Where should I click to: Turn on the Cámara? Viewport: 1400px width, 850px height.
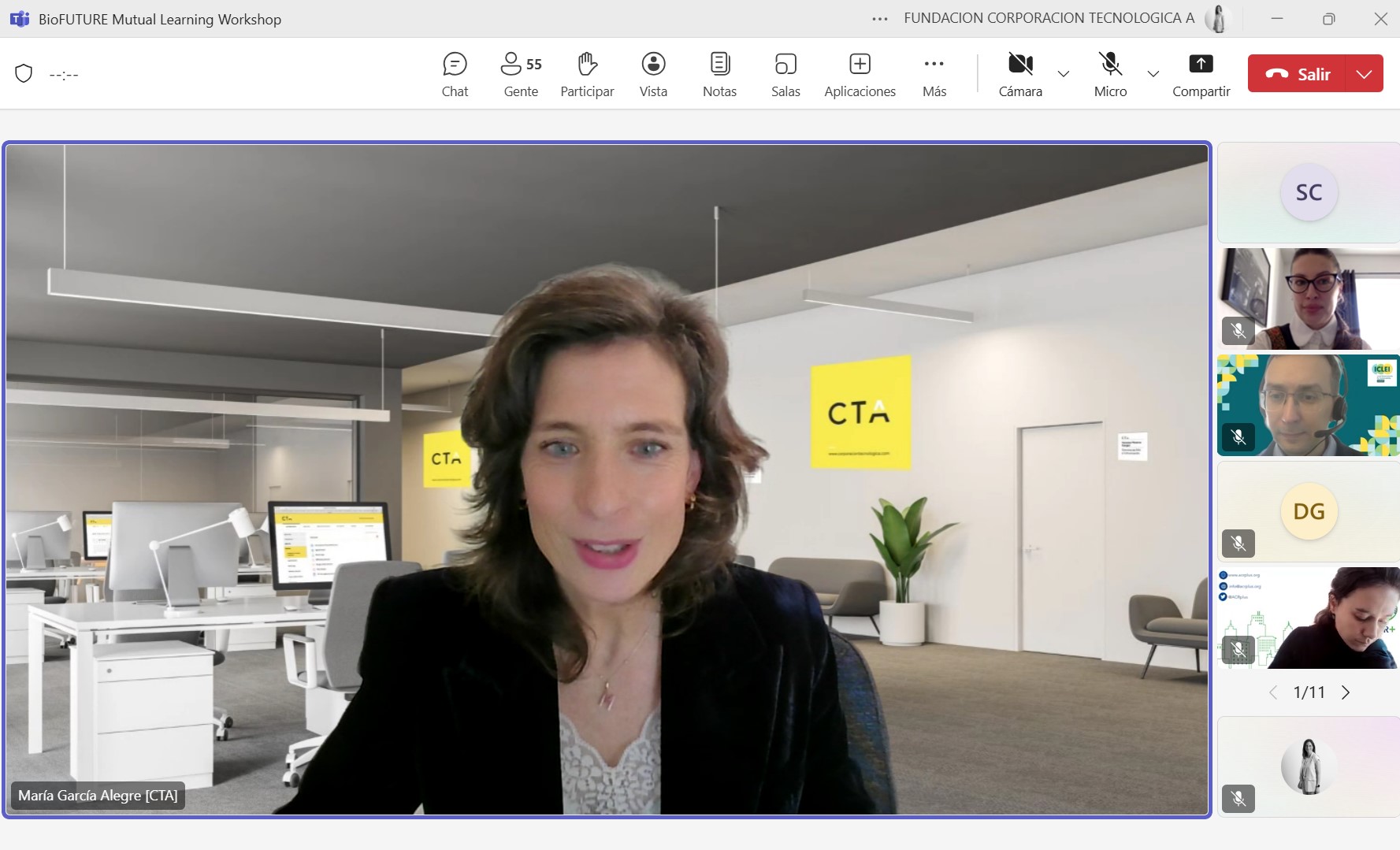click(x=1020, y=75)
